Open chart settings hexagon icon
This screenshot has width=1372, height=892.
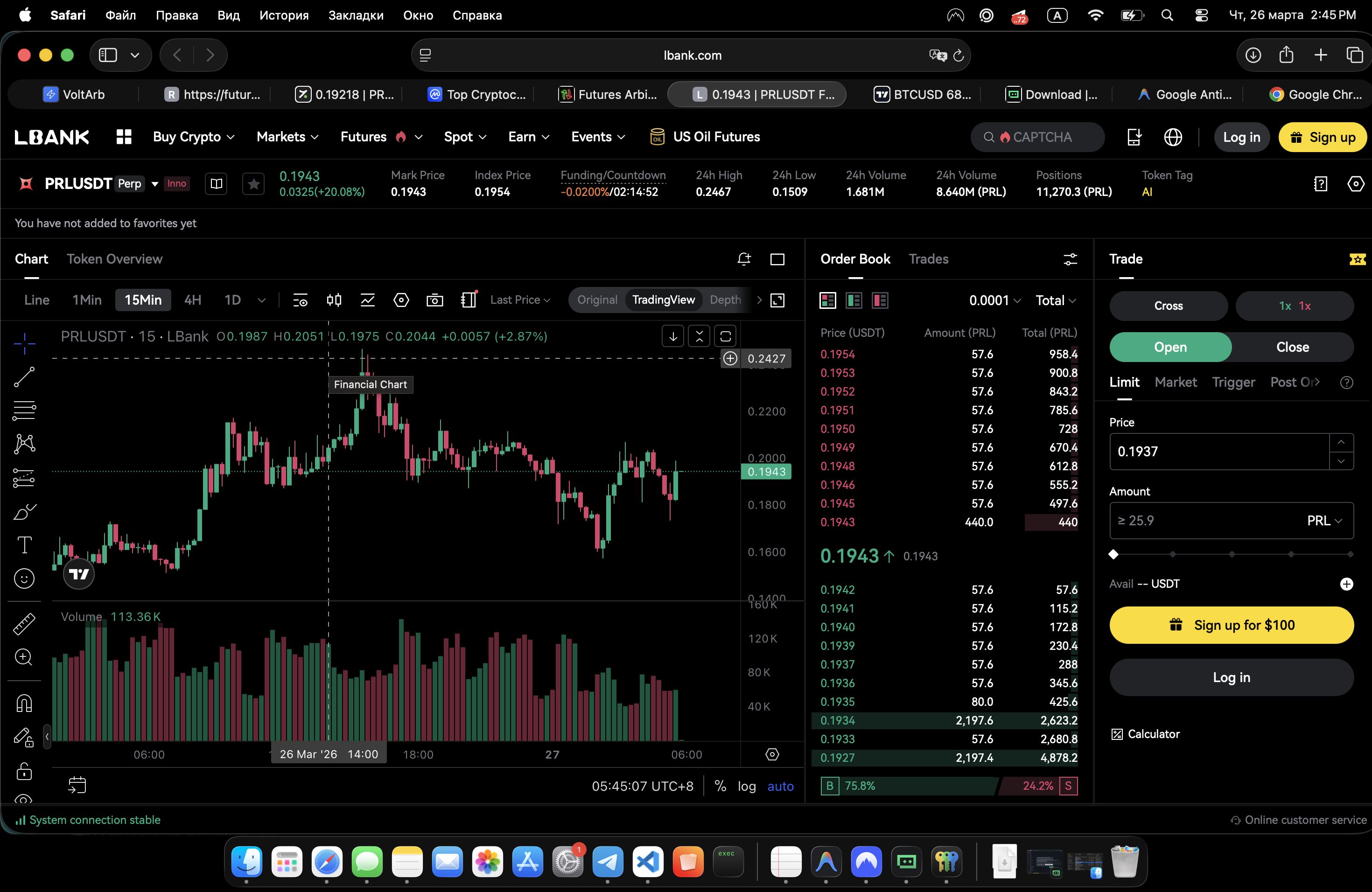[x=401, y=300]
